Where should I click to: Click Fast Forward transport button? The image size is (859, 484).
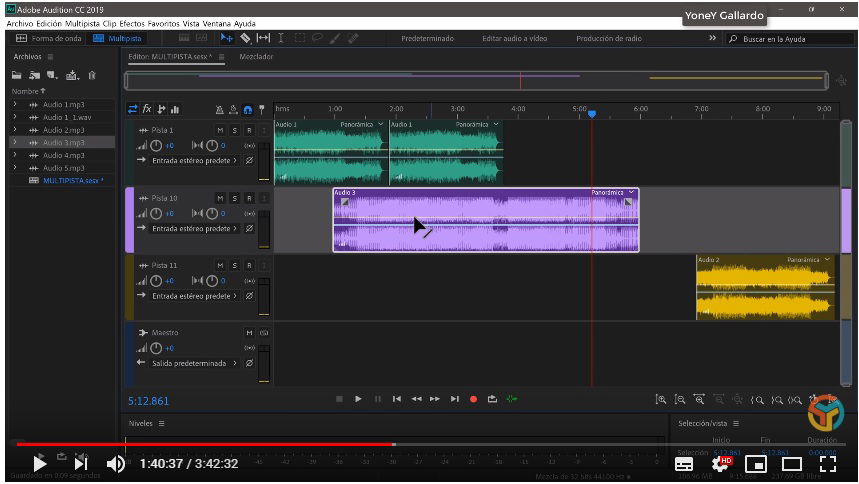[x=435, y=399]
